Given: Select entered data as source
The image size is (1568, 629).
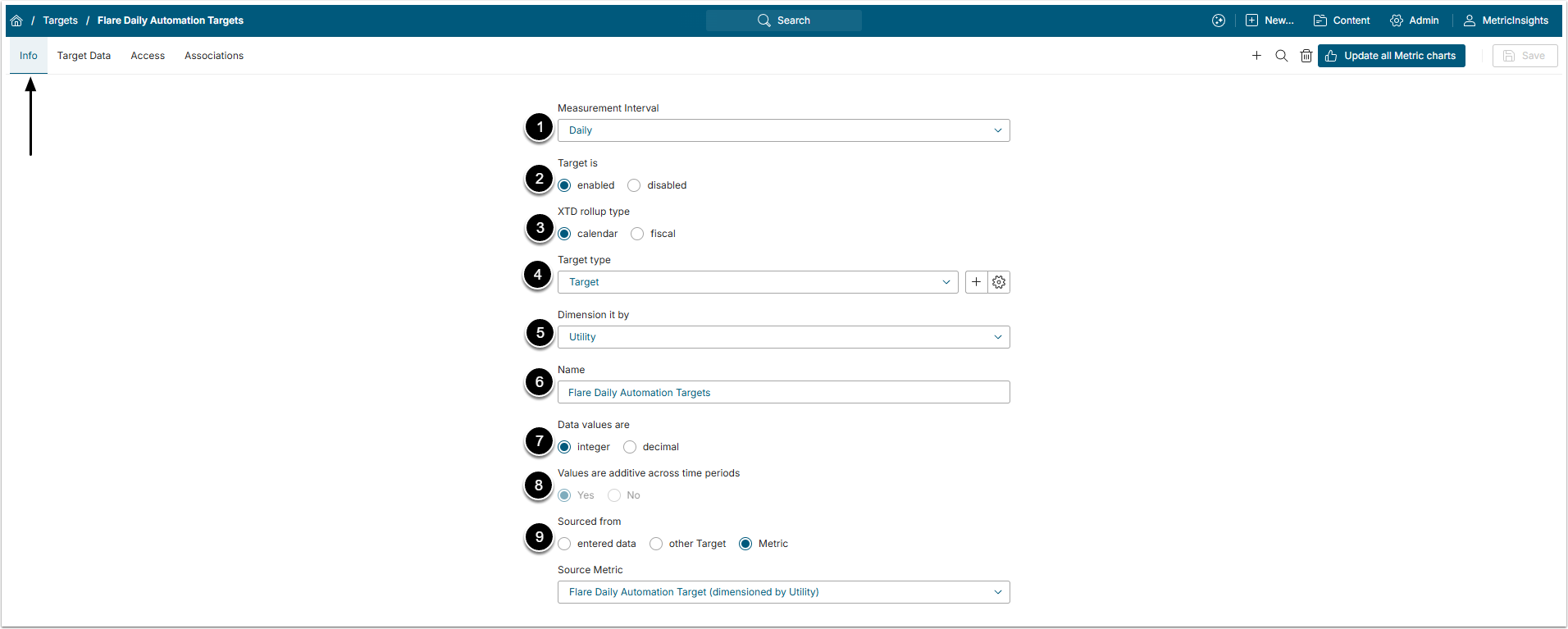Looking at the screenshot, I should pyautogui.click(x=564, y=544).
